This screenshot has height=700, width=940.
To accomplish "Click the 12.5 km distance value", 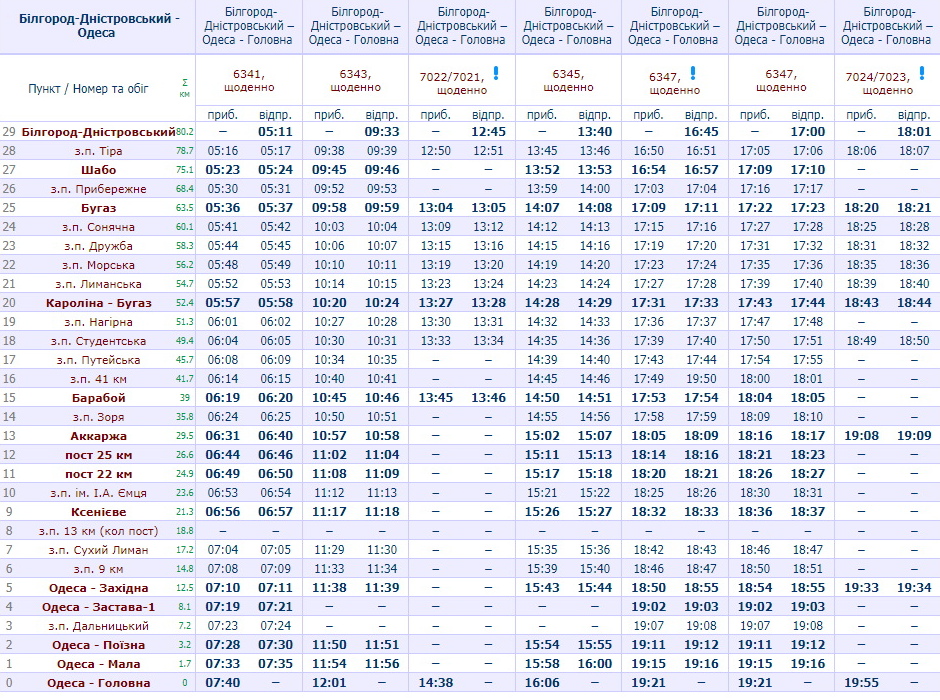I will (x=185, y=589).
